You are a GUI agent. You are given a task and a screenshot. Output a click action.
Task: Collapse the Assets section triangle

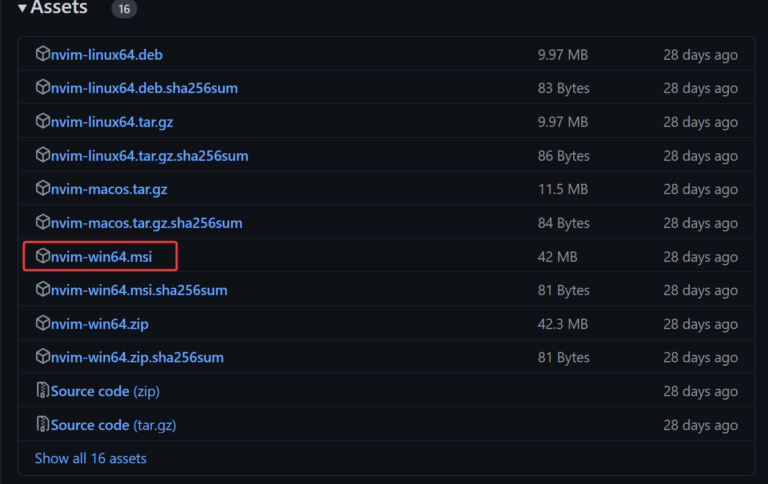[22, 8]
